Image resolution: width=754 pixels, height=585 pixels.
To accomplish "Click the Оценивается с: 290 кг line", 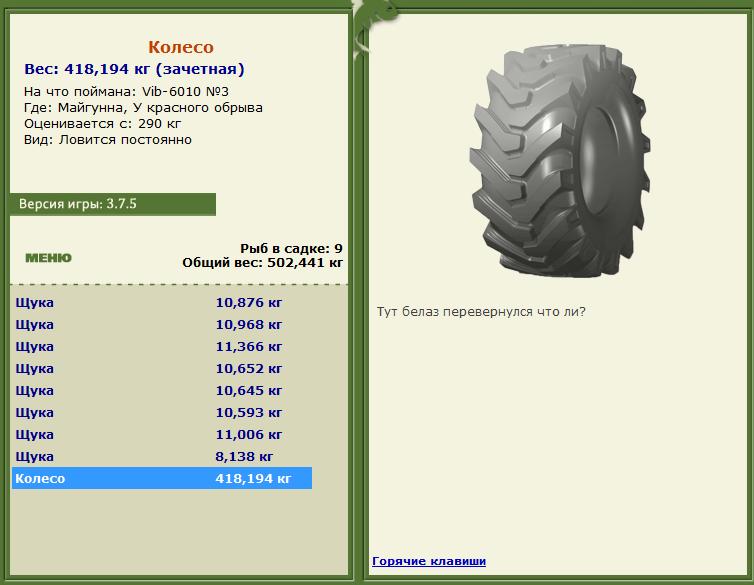I will (x=102, y=124).
